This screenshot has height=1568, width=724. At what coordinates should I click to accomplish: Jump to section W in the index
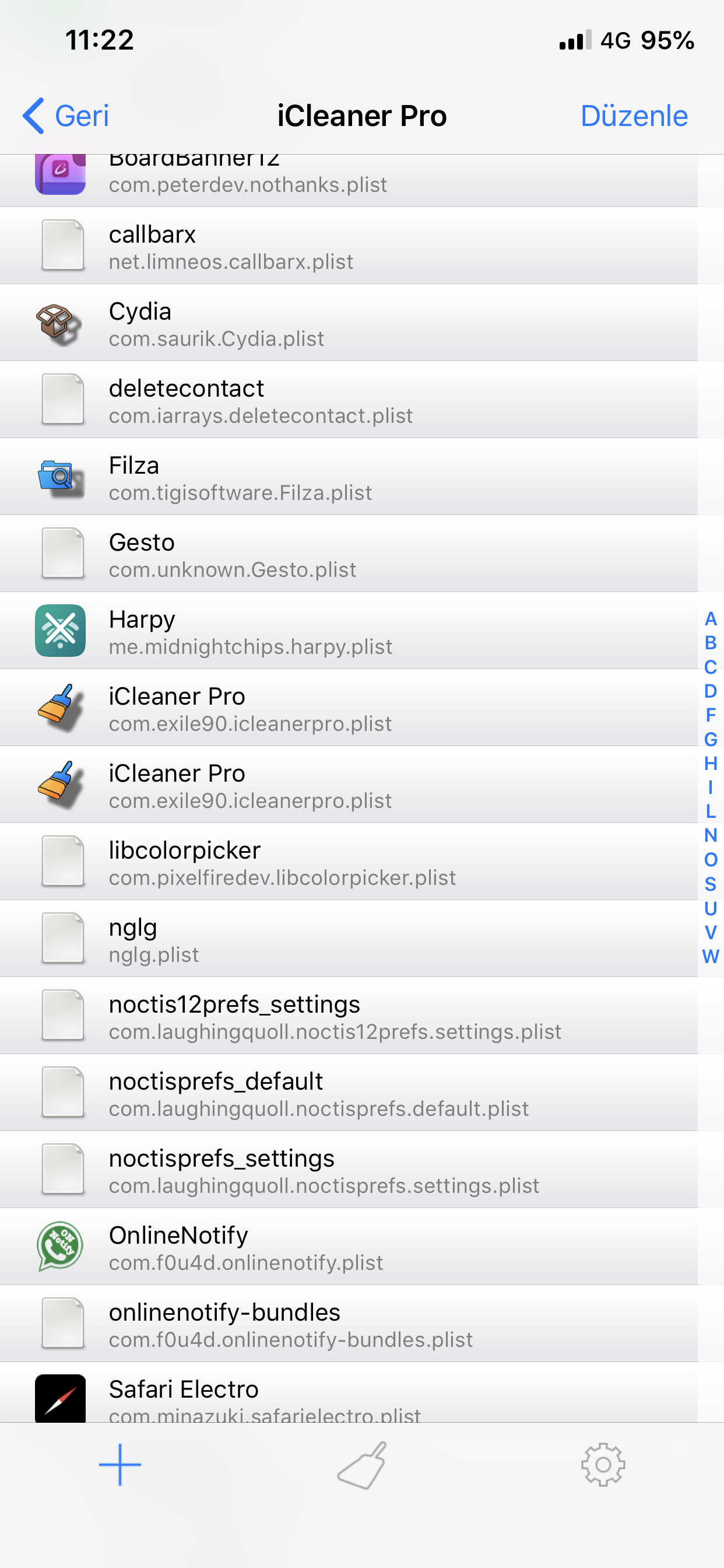pos(710,956)
